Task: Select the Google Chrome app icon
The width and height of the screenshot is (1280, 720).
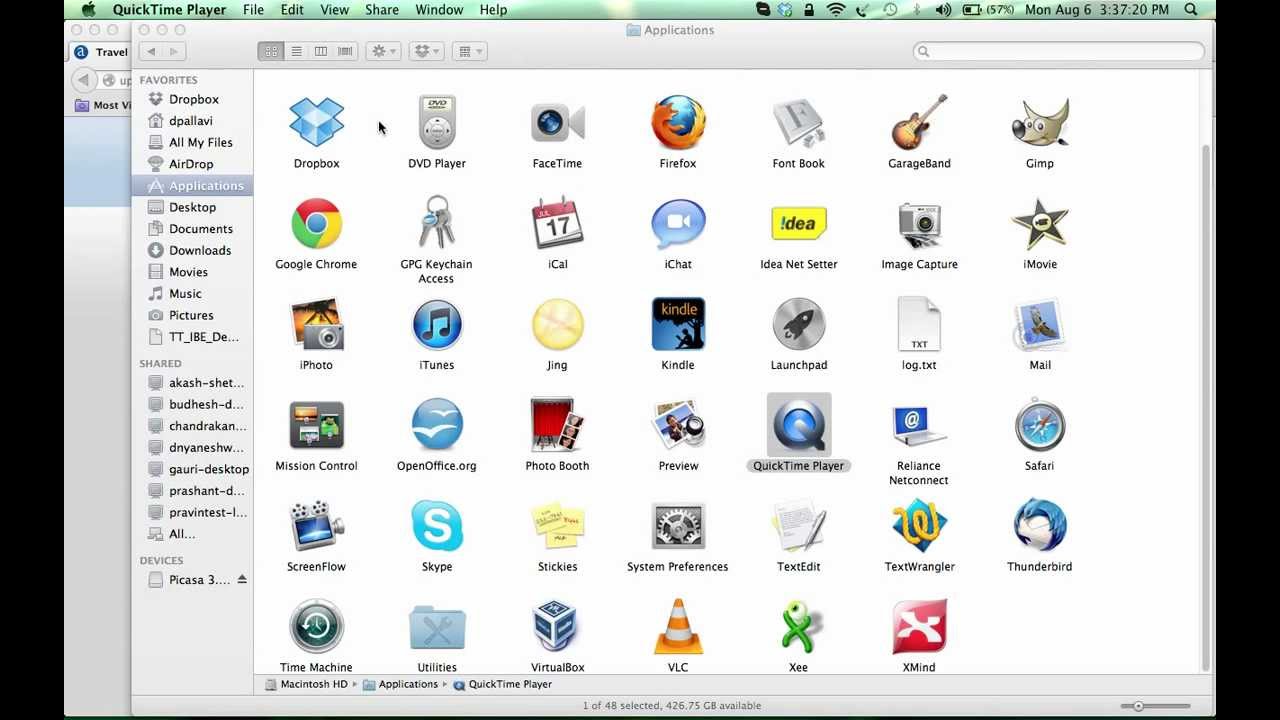Action: [x=316, y=223]
